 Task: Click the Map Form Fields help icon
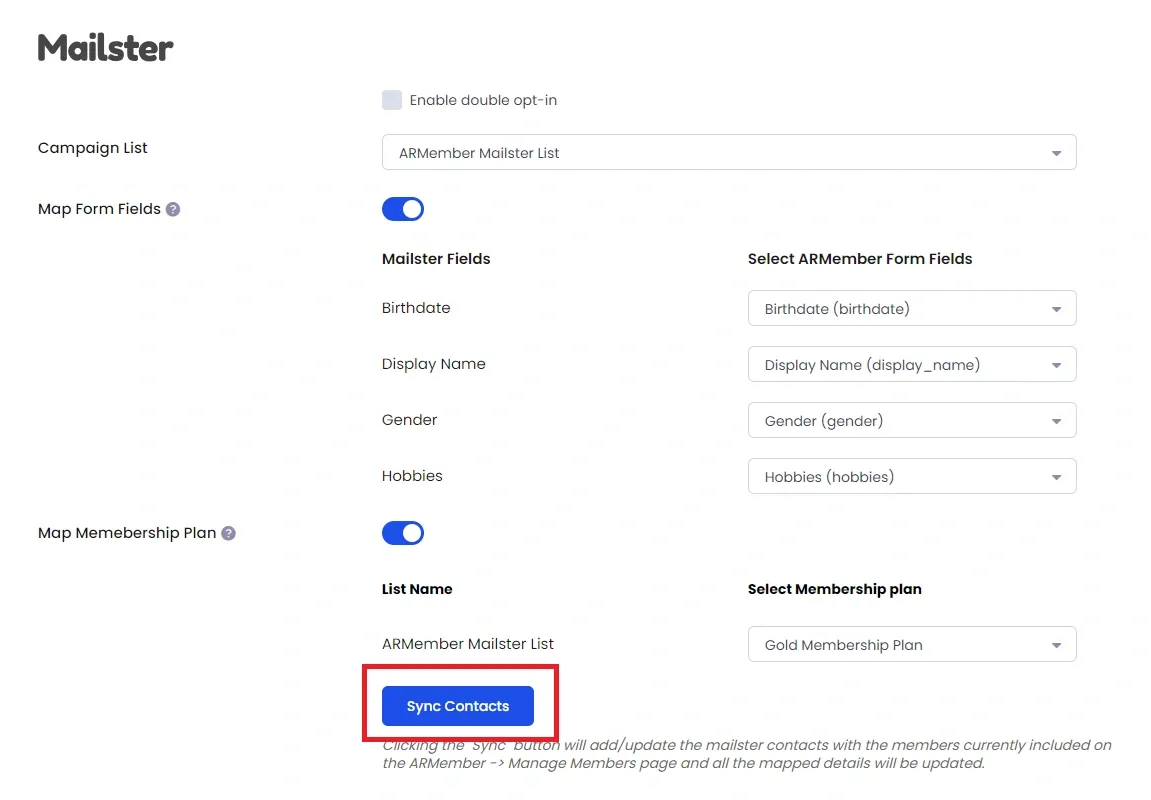pos(173,209)
